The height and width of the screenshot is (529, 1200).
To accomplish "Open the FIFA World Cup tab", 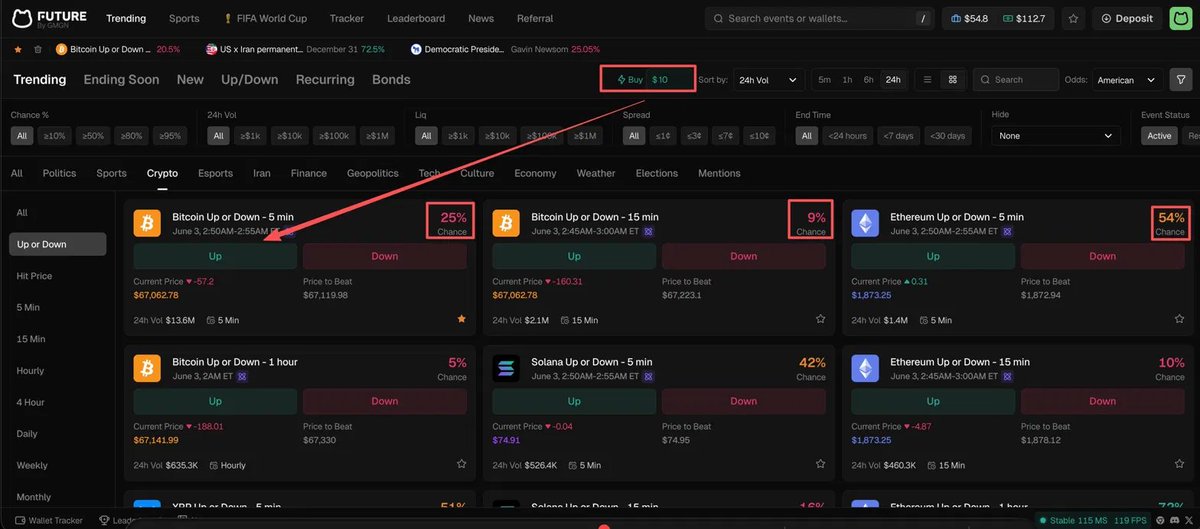I will [266, 18].
